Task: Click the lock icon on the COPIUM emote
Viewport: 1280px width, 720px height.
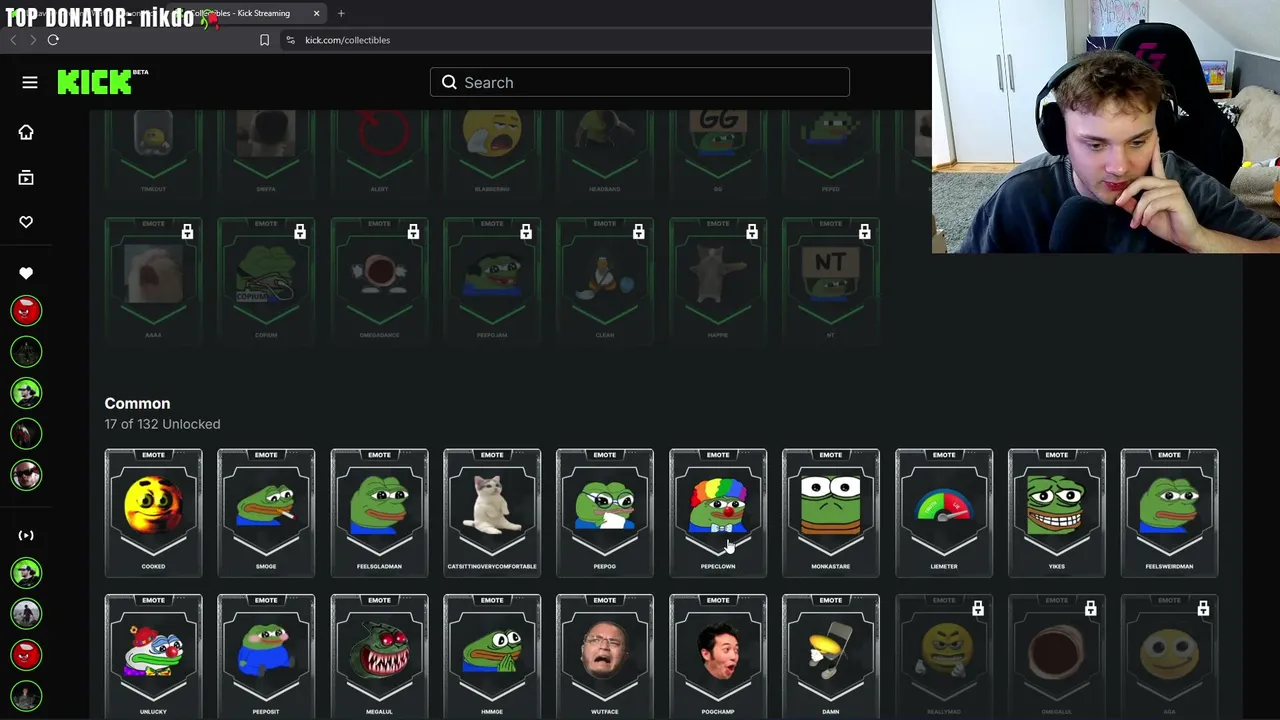Action: point(300,232)
